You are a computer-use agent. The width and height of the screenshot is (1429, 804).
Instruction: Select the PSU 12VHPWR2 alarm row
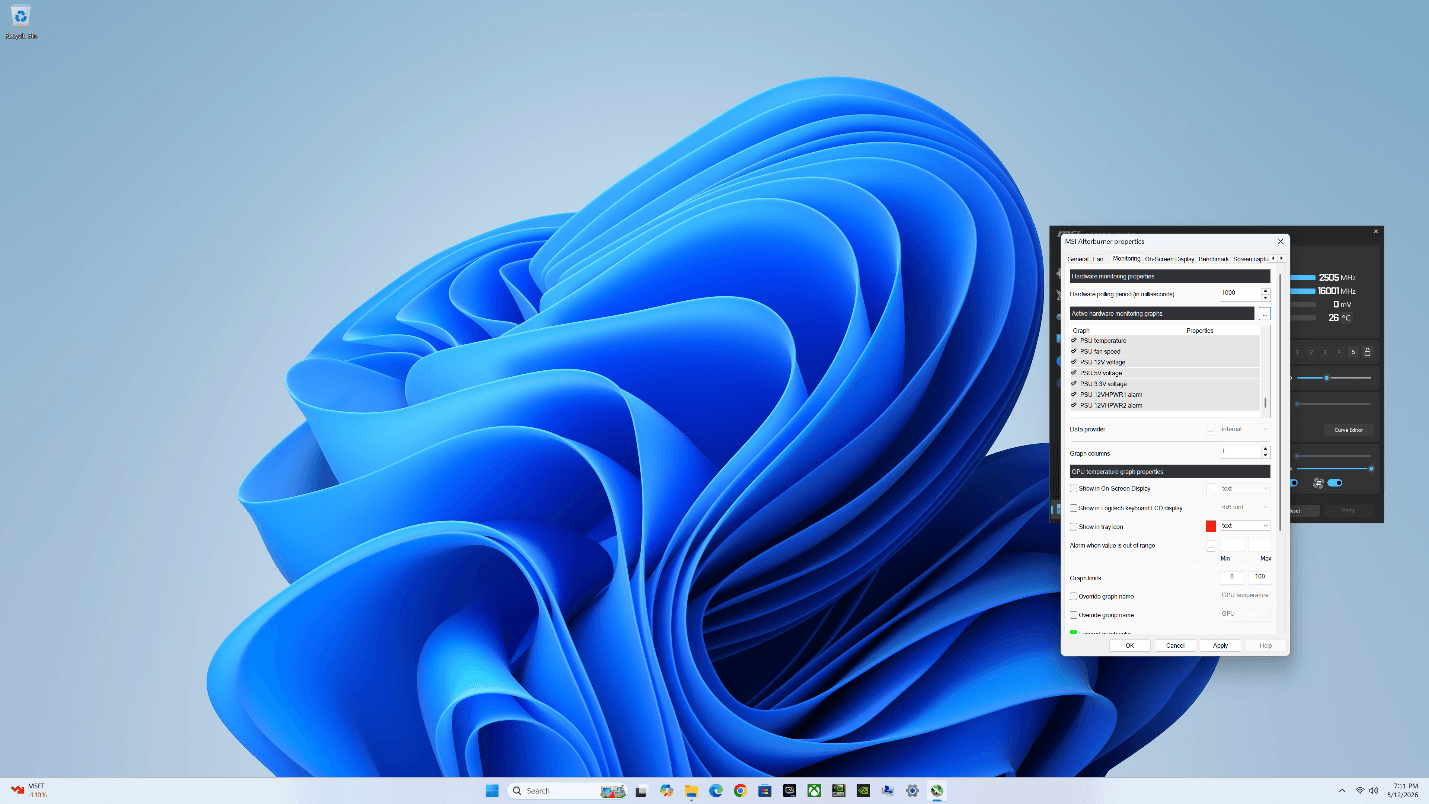1165,405
